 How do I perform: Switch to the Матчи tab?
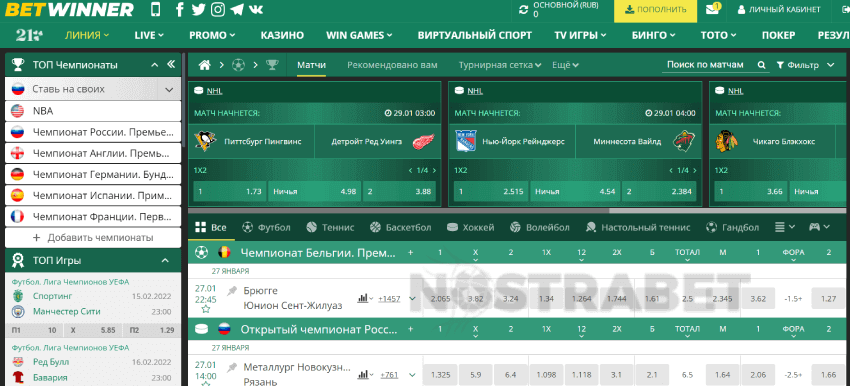(311, 65)
